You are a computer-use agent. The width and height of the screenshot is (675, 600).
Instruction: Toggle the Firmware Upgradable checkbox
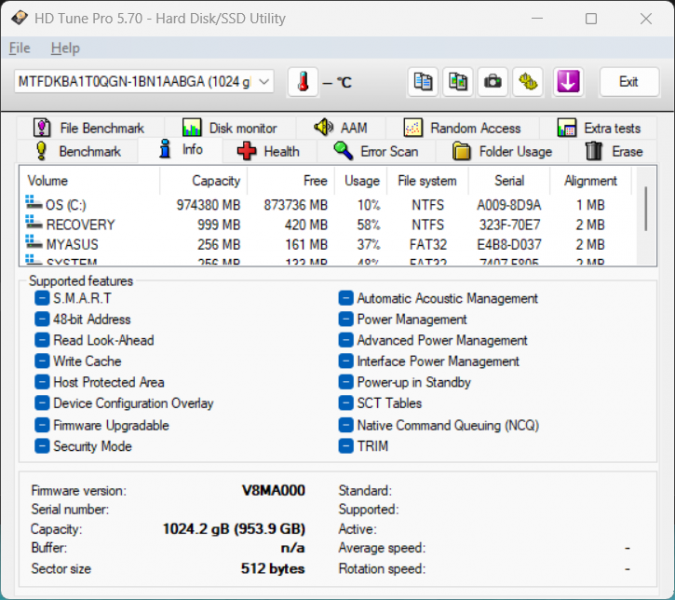[x=42, y=425]
